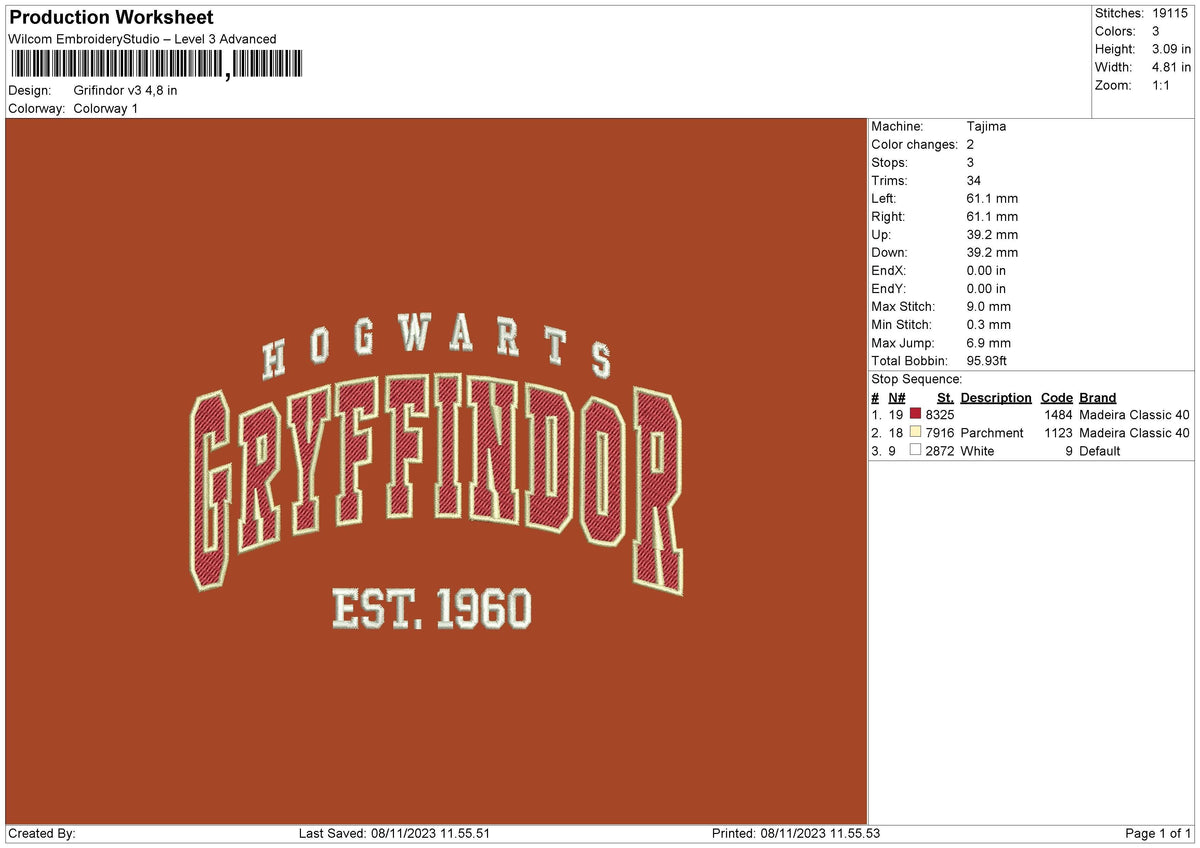1200x848 pixels.
Task: Click the Created By footer label
Action: click(42, 833)
